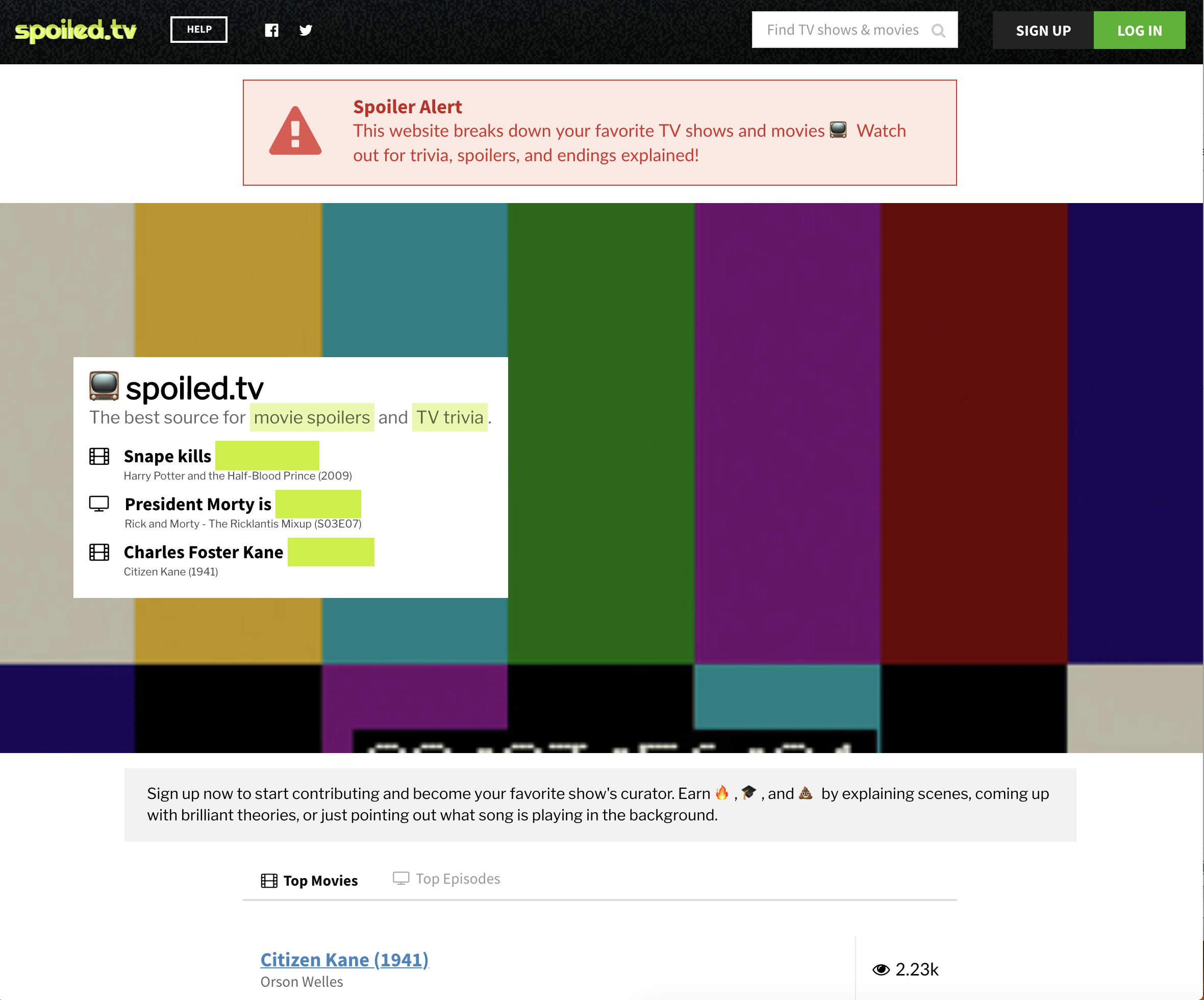
Task: Click the monitor icon next to Top Episodes
Action: (400, 879)
